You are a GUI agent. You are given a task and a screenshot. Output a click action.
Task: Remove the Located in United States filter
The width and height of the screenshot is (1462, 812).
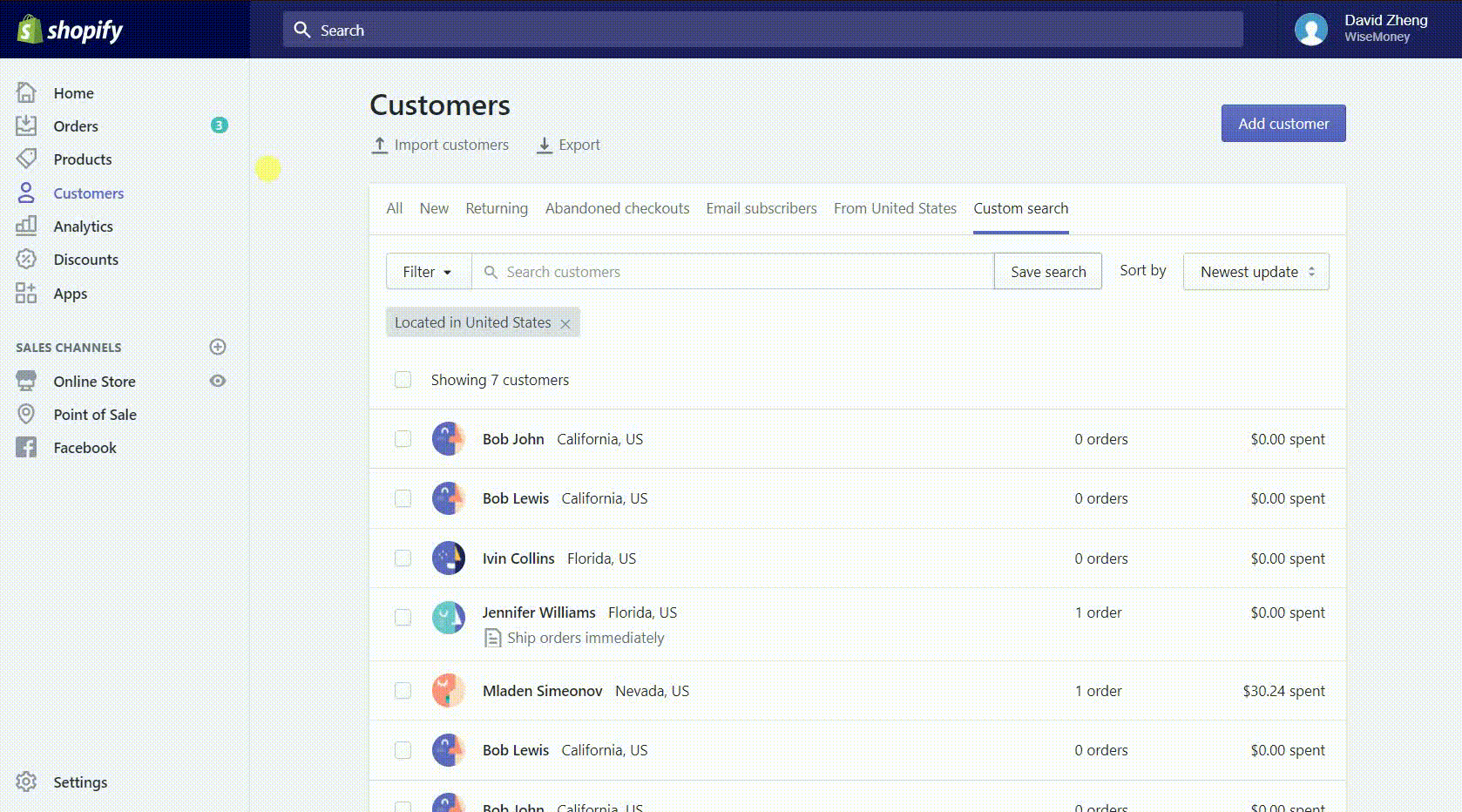tap(565, 323)
